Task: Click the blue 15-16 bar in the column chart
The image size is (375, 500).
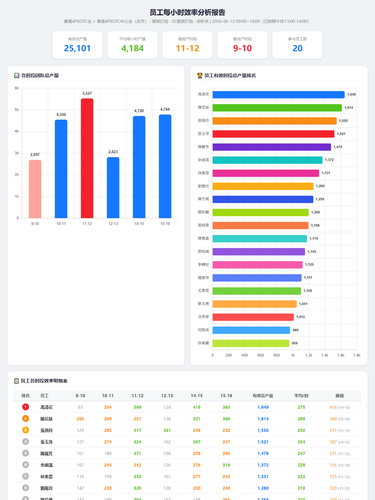Action: pyautogui.click(x=165, y=166)
